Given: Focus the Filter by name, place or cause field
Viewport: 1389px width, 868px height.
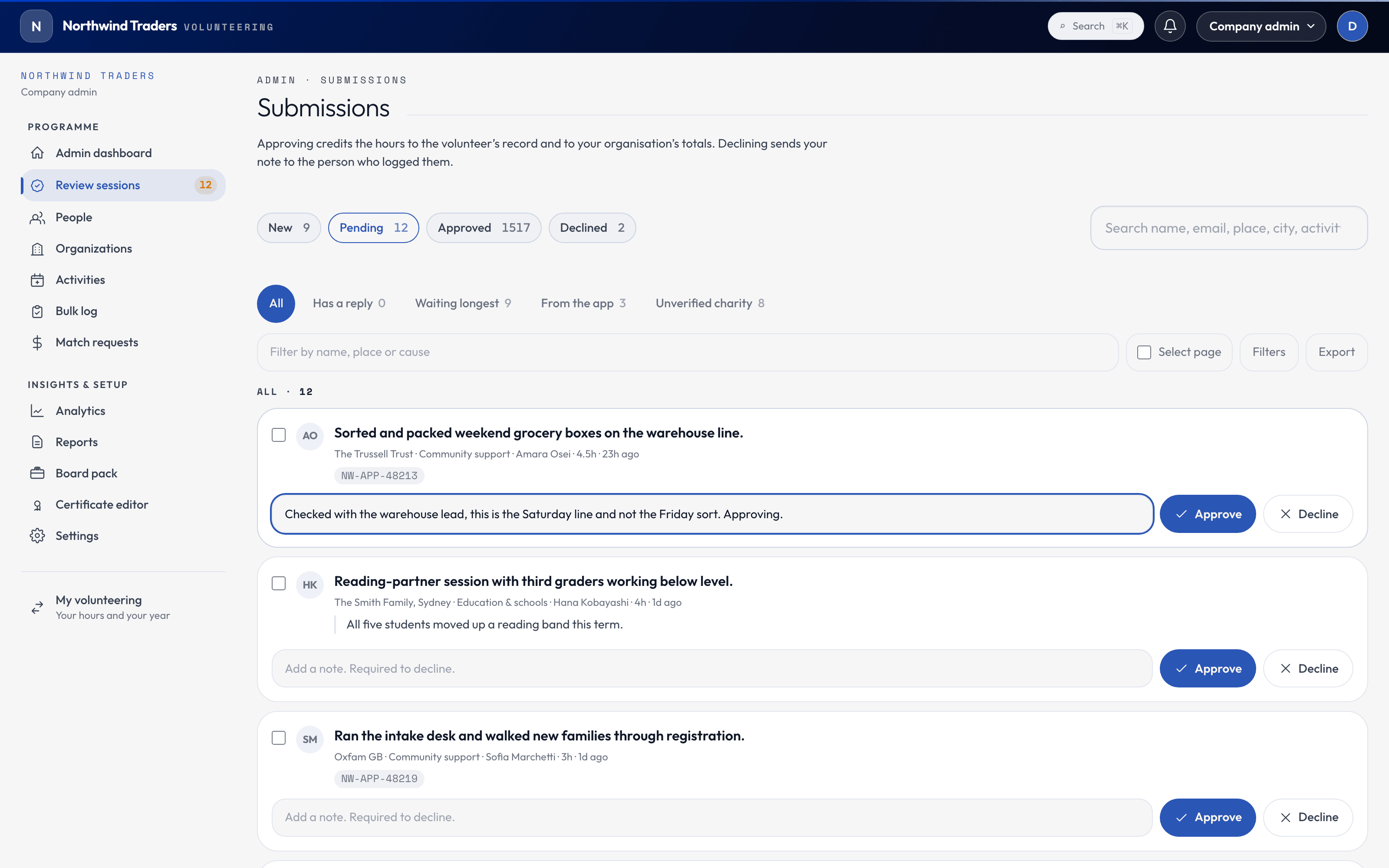Looking at the screenshot, I should point(688,352).
